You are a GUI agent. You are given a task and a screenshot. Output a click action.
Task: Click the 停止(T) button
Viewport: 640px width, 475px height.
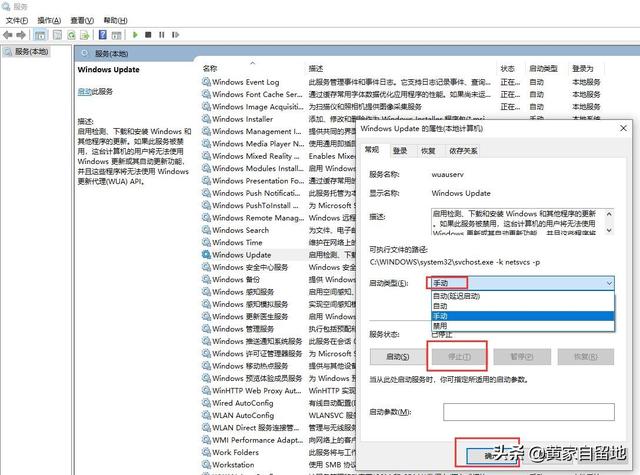point(459,357)
